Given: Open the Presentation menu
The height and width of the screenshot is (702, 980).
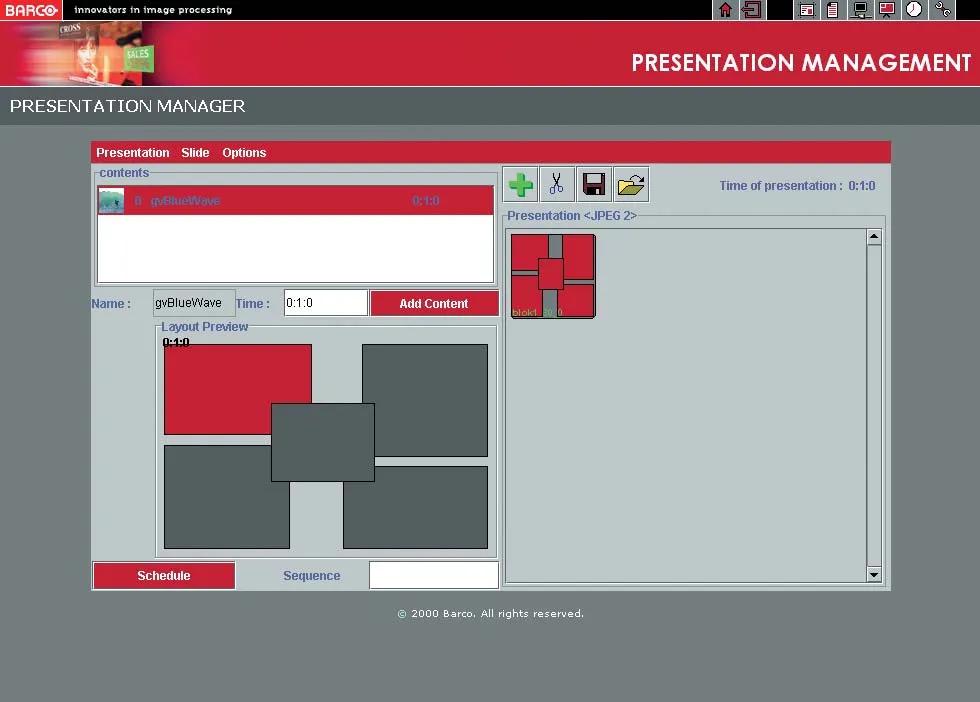Looking at the screenshot, I should tap(133, 153).
